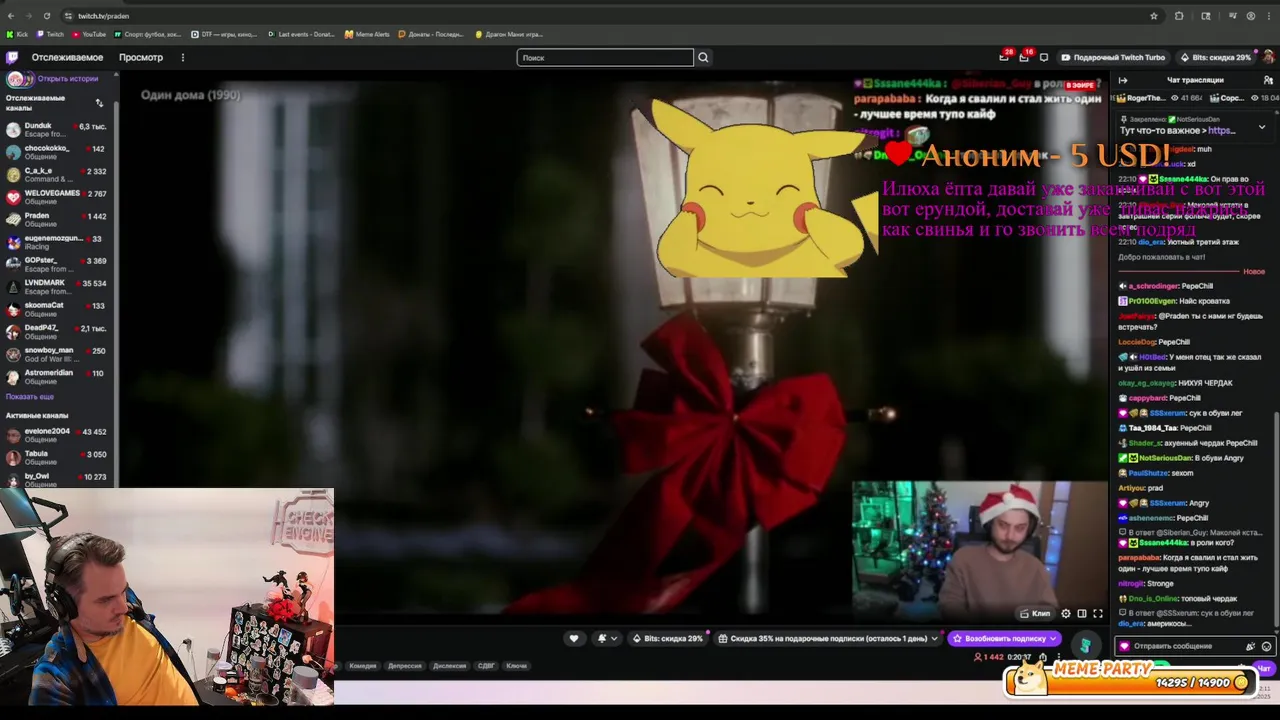Open the notification bell dropdown
1280x720 pixels.
click(606, 638)
